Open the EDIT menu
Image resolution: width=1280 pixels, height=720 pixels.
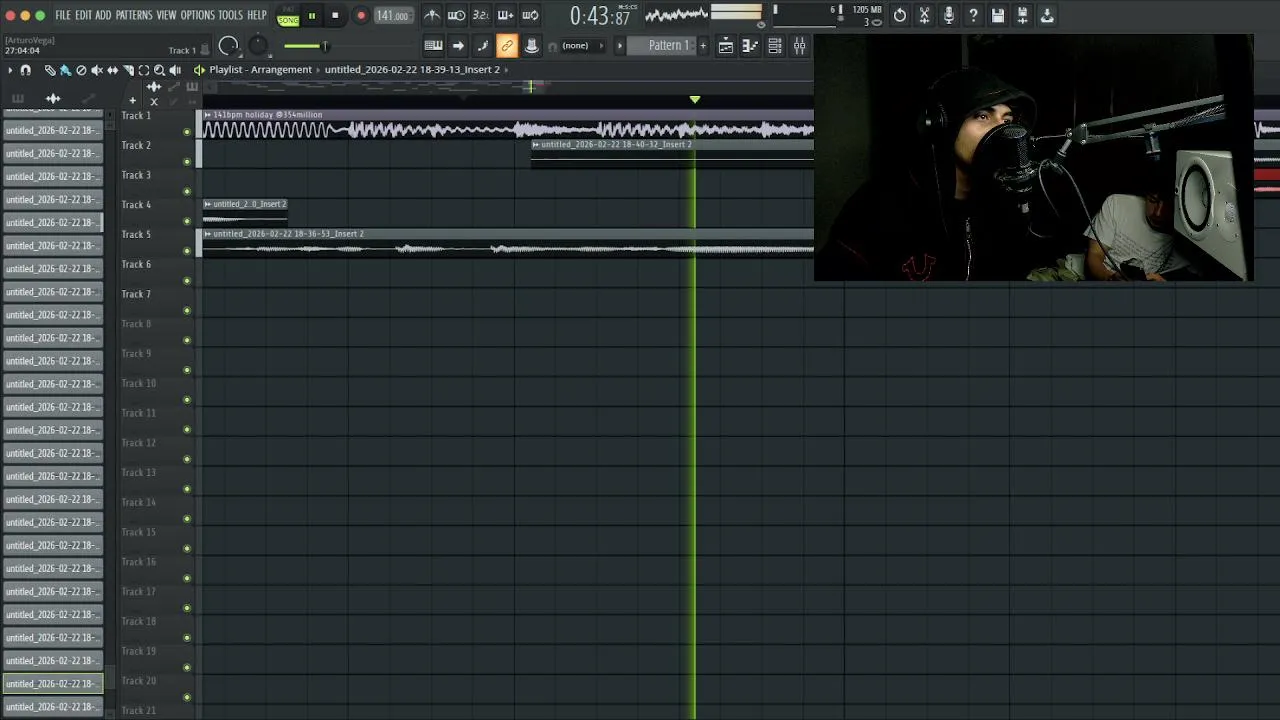click(83, 15)
